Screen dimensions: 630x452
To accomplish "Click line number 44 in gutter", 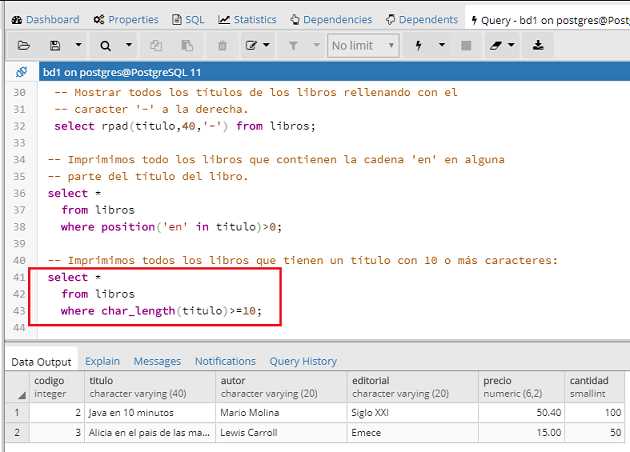I will (19, 328).
